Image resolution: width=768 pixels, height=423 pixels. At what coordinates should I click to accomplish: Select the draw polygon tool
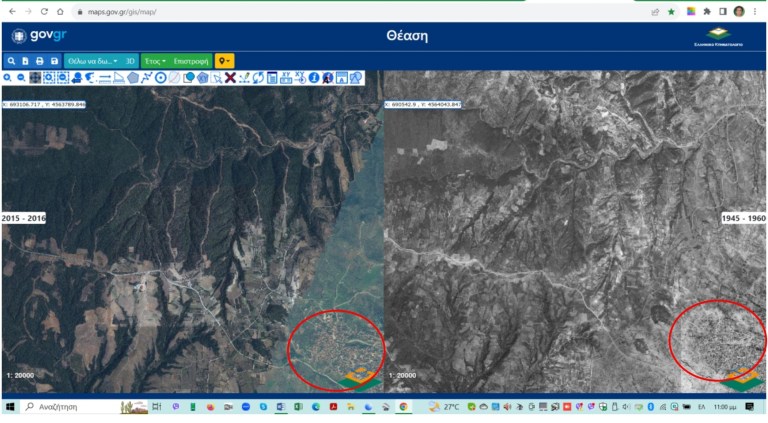(133, 78)
